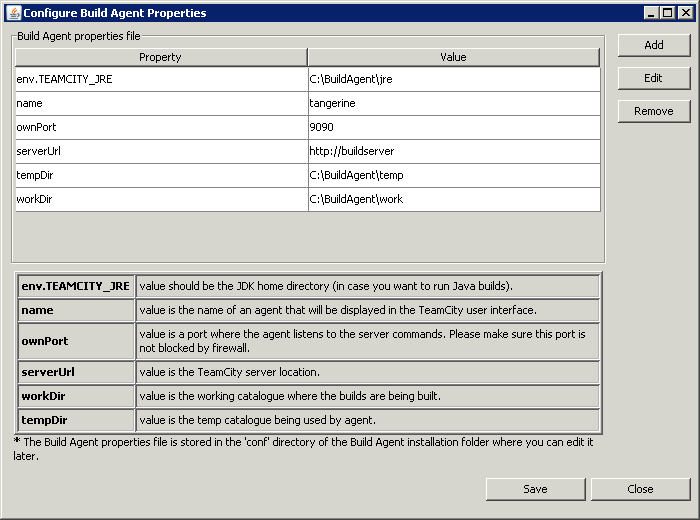
Task: Select the Value column header
Action: [454, 57]
